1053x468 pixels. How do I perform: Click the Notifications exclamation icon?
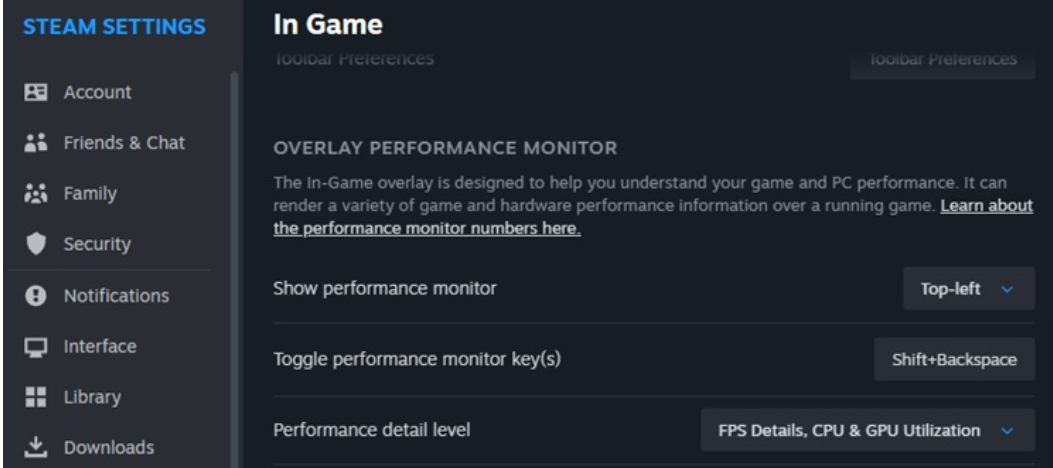coord(36,295)
